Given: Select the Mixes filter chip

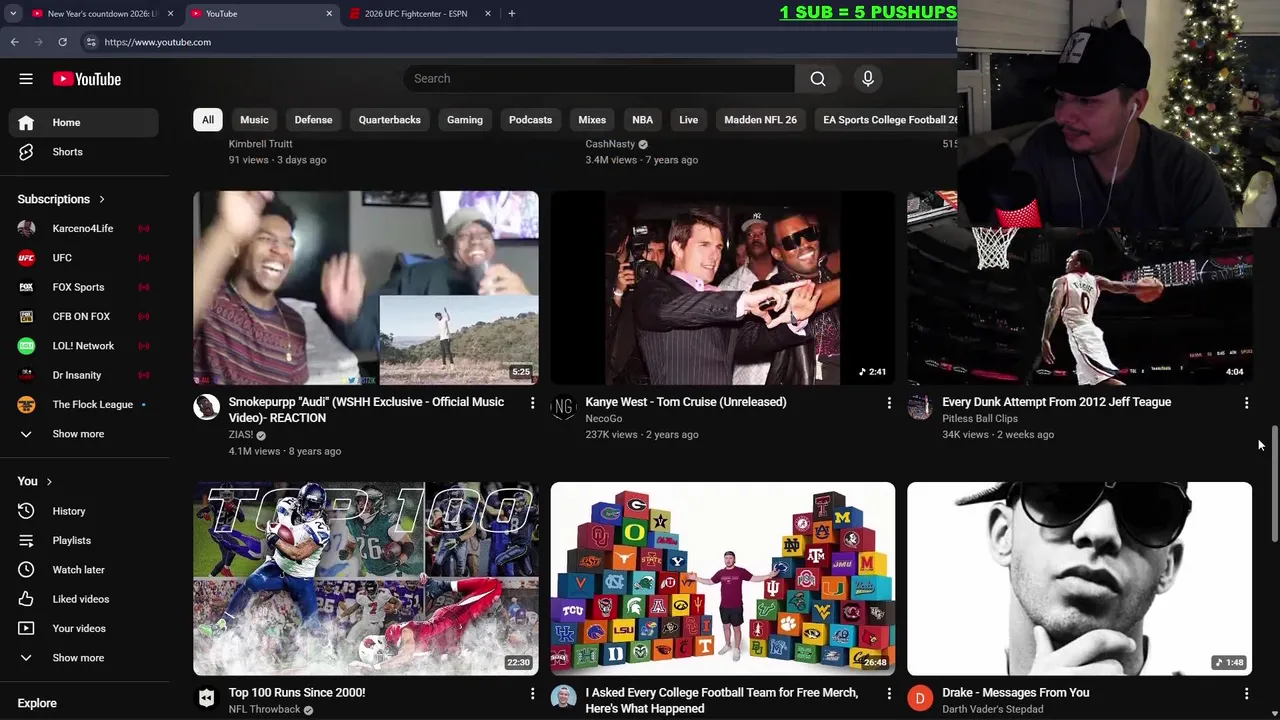Looking at the screenshot, I should point(592,120).
